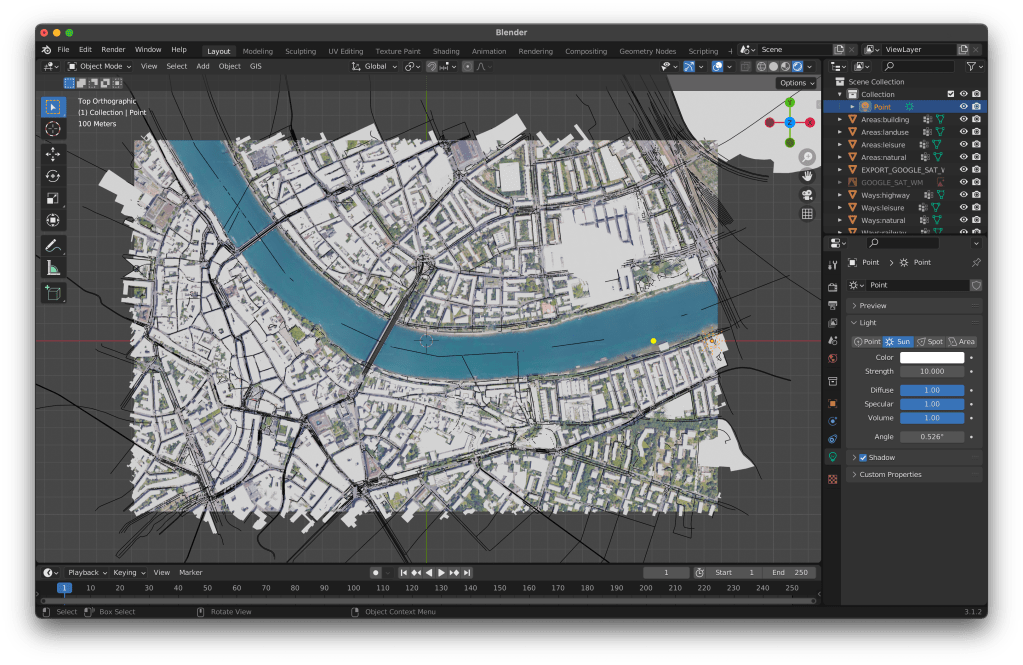The width and height of the screenshot is (1023, 665).
Task: Open the Sculpting workspace tab
Action: click(300, 51)
